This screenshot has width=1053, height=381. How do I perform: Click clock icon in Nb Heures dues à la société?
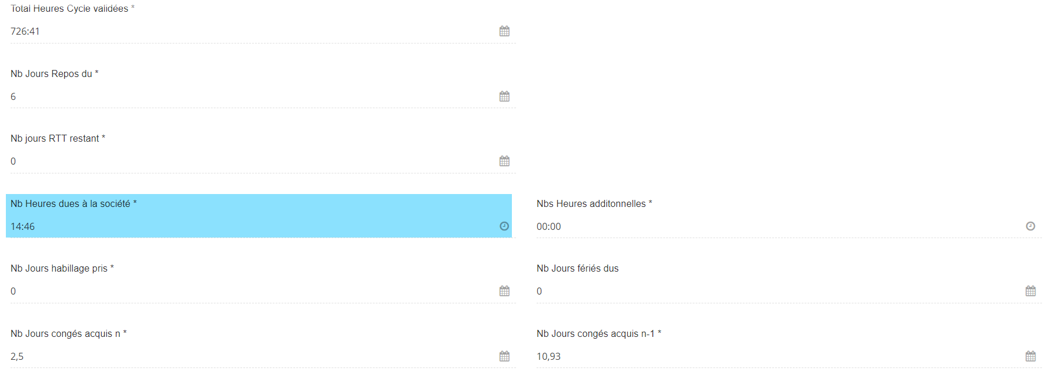point(504,226)
